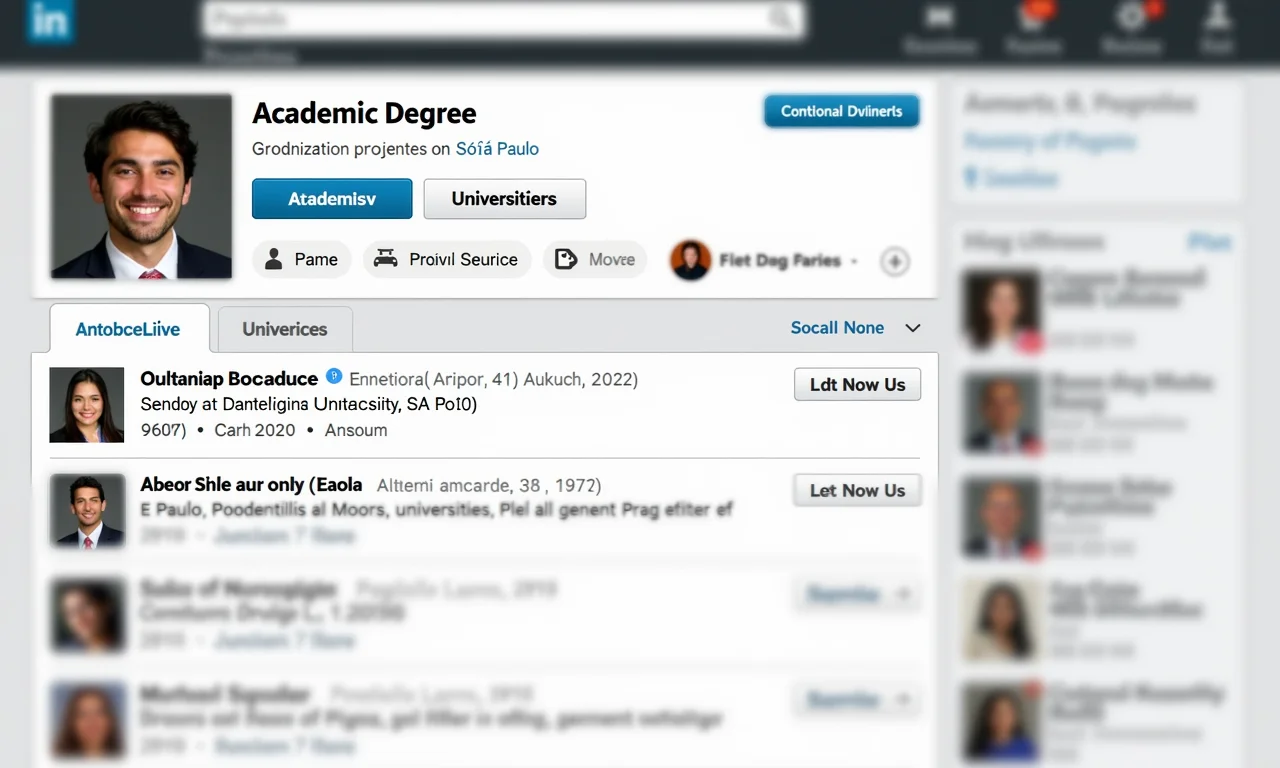Open the messaging icon in the navbar
This screenshot has width=1280, height=768.
coord(940,18)
